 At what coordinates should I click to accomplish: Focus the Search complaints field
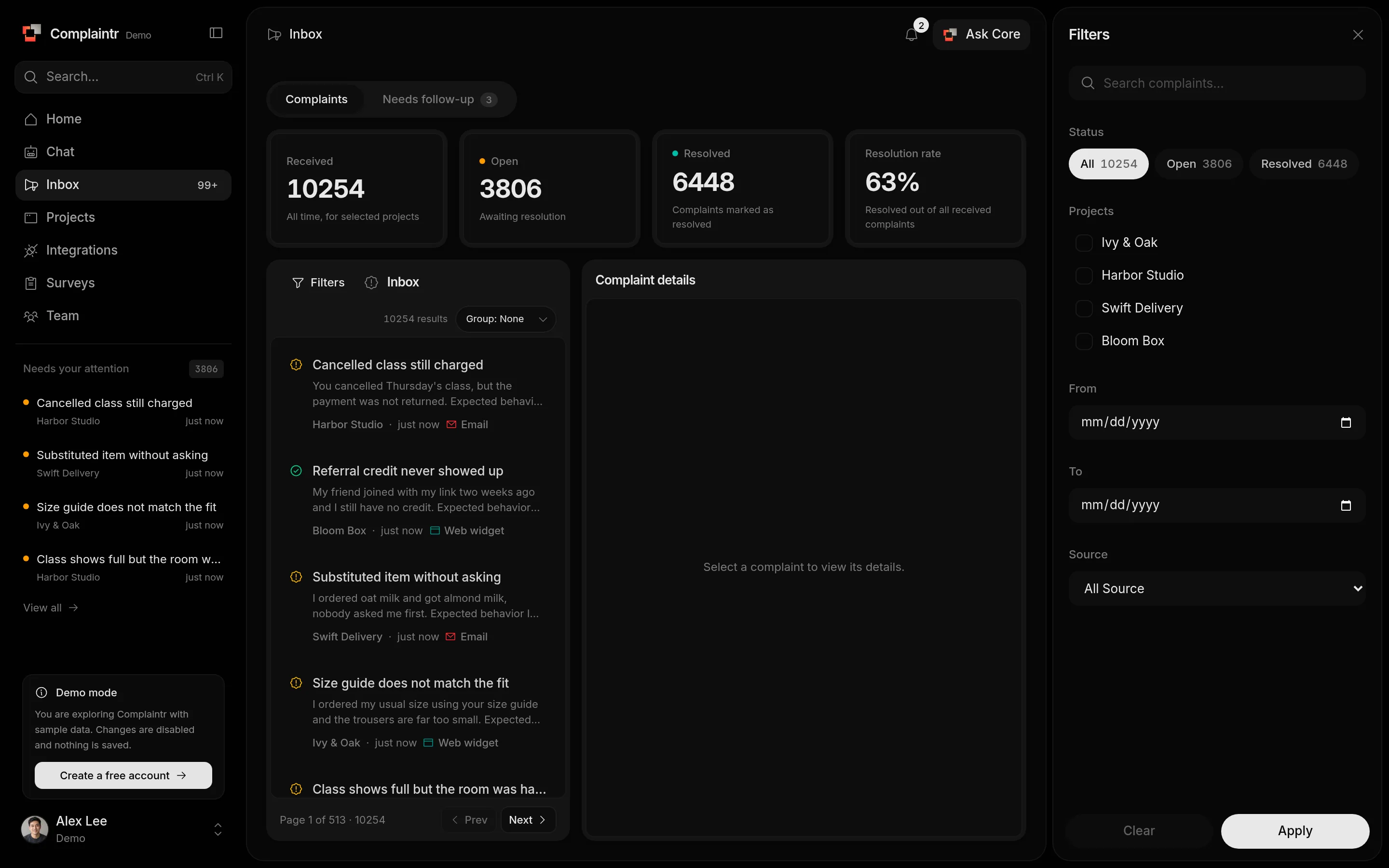[1217, 83]
